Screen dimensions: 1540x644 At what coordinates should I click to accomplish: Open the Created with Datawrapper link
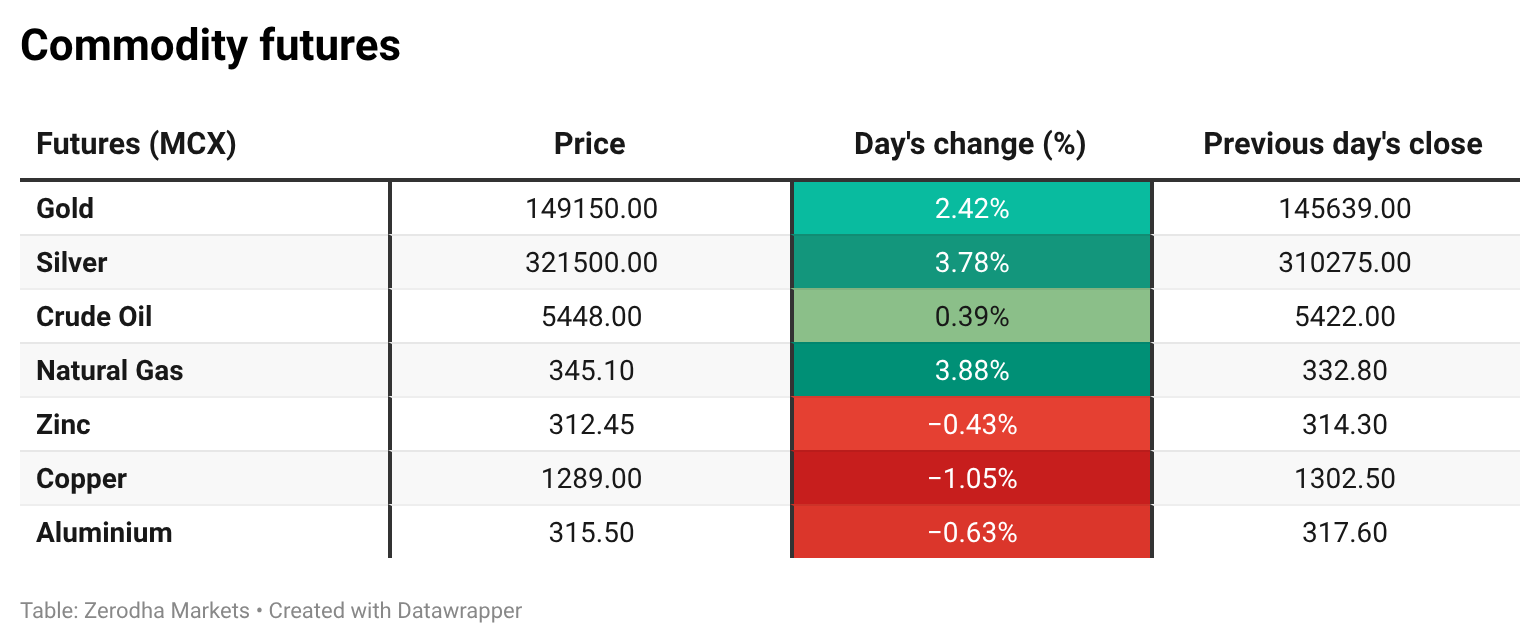click(x=395, y=610)
